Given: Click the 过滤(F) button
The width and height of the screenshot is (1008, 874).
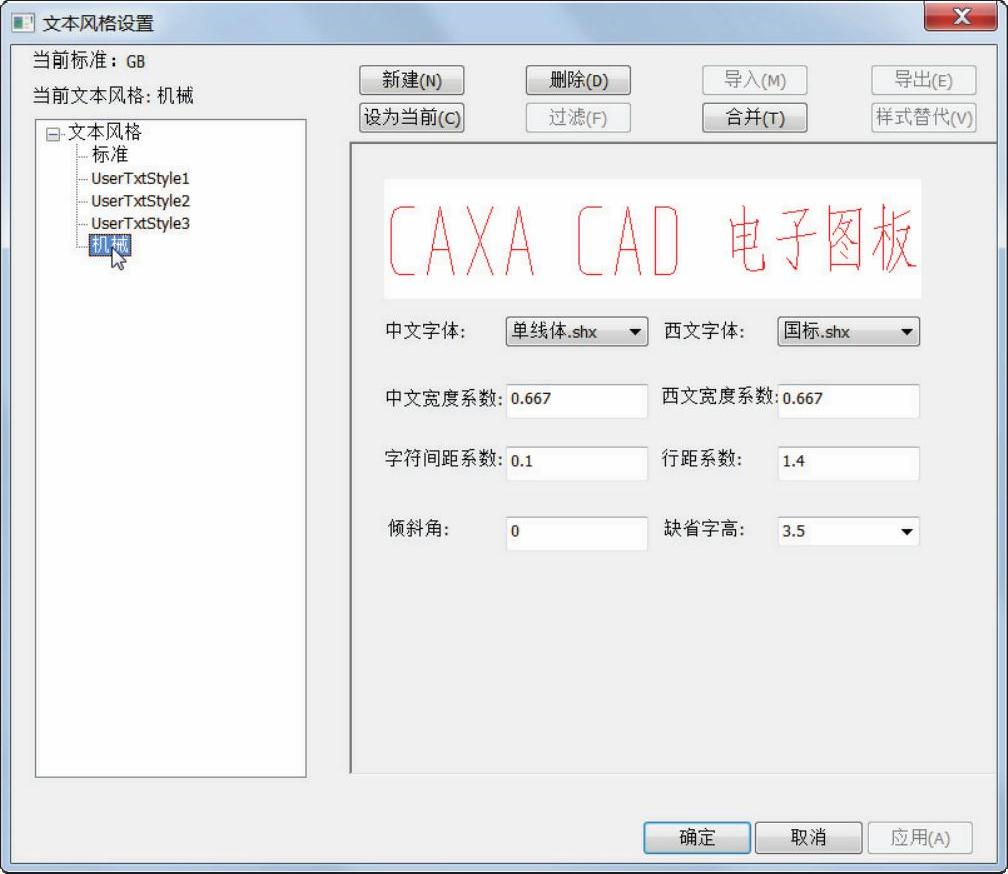Looking at the screenshot, I should pos(578,118).
